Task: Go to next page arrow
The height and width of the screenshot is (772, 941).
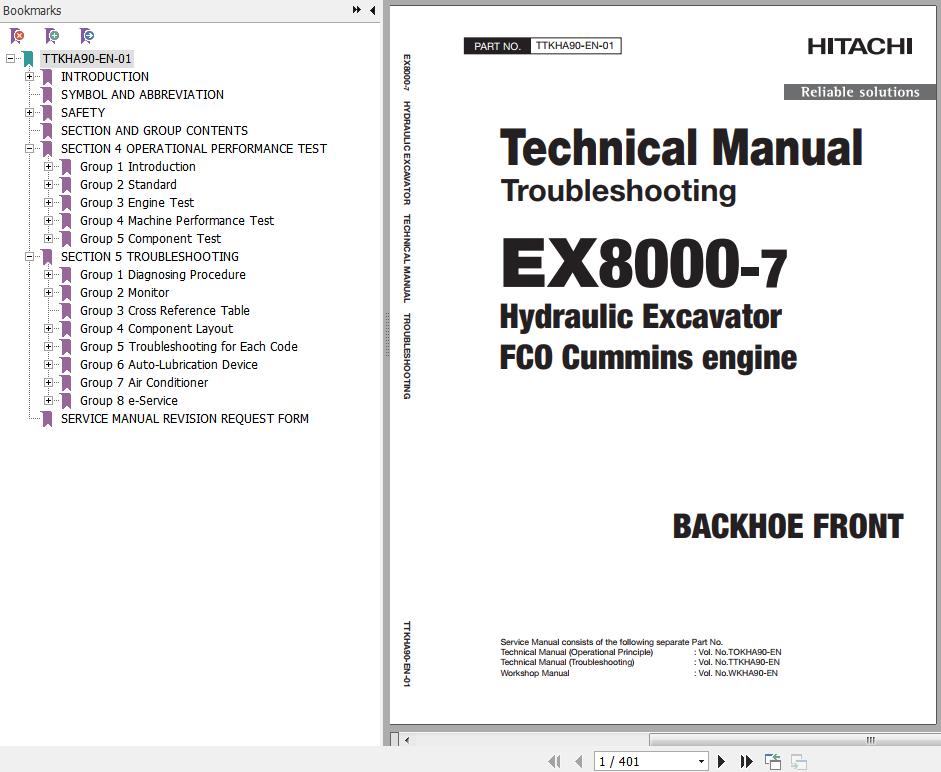Action: [721, 761]
